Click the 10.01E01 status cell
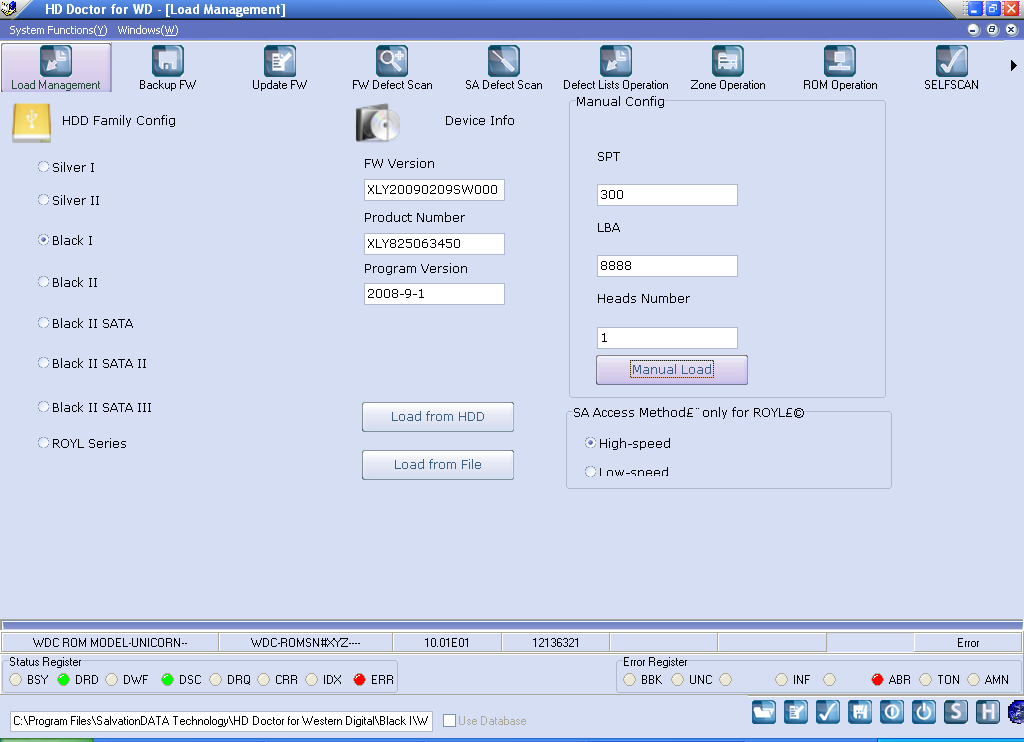Screen dimensions: 1024x742 click(x=447, y=643)
